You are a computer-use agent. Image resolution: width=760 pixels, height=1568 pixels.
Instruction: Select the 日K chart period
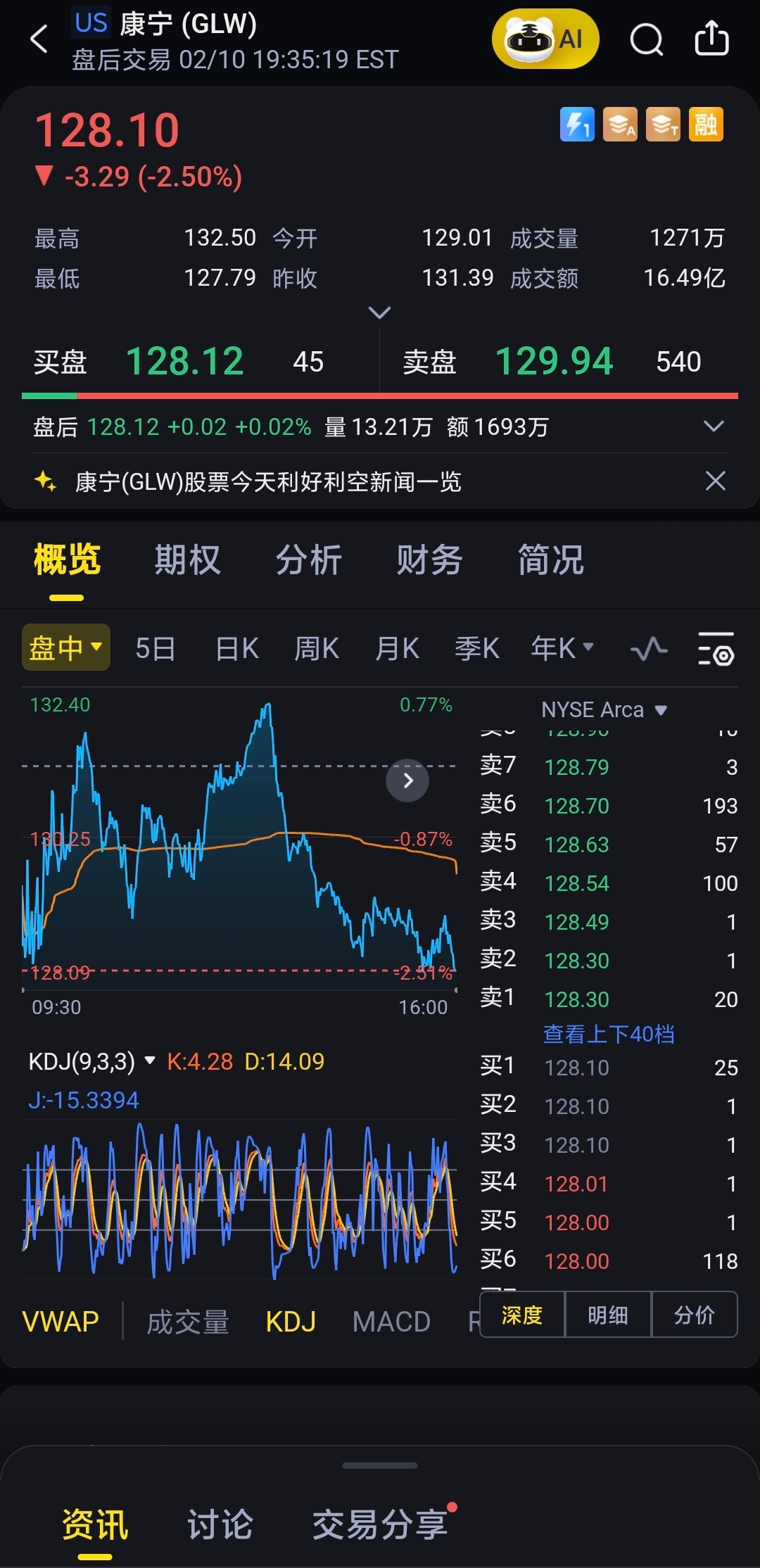pos(237,647)
